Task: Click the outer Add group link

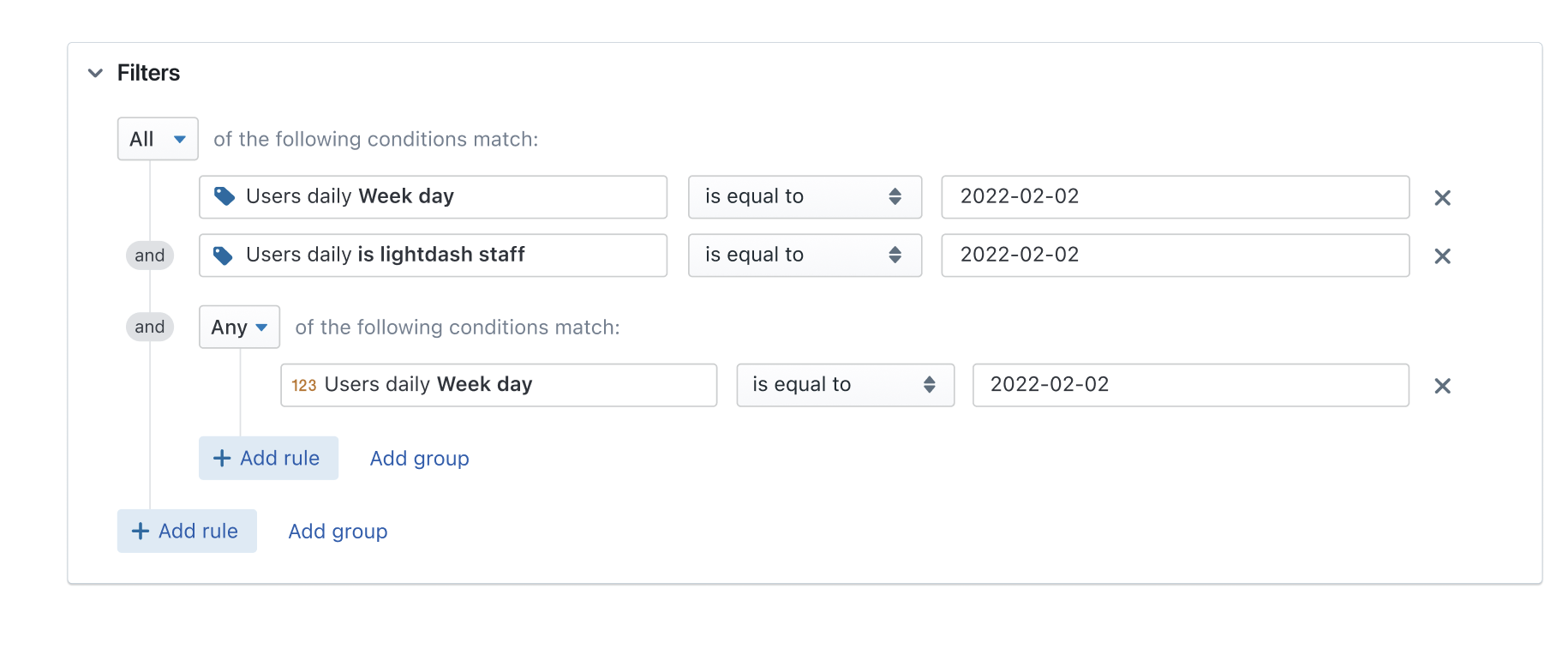Action: [x=338, y=531]
